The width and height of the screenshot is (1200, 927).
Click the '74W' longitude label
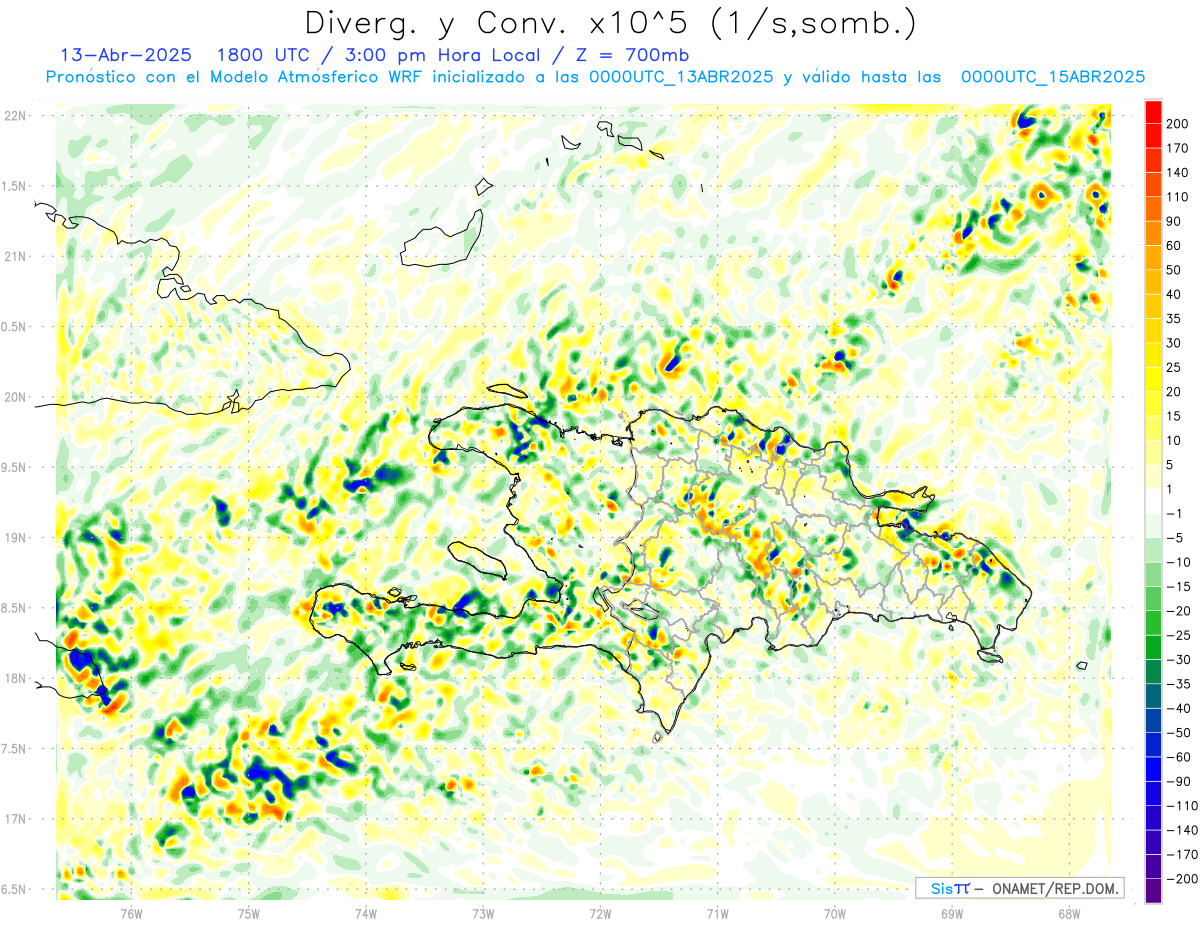pos(365,914)
